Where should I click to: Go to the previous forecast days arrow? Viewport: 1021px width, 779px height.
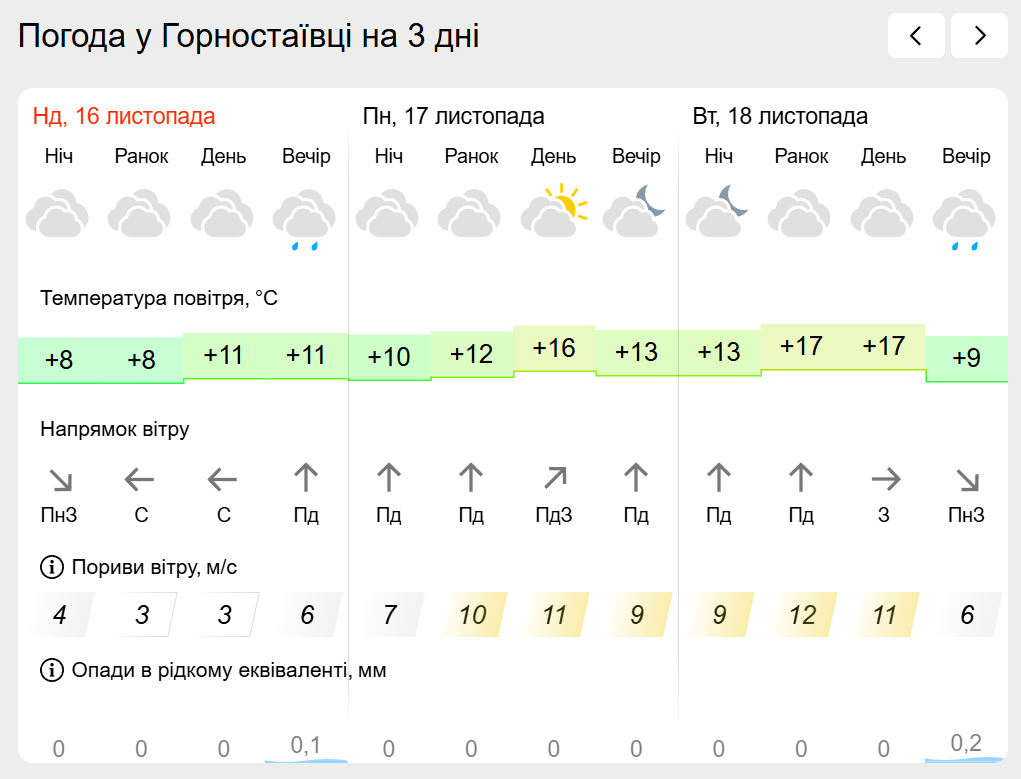[916, 37]
